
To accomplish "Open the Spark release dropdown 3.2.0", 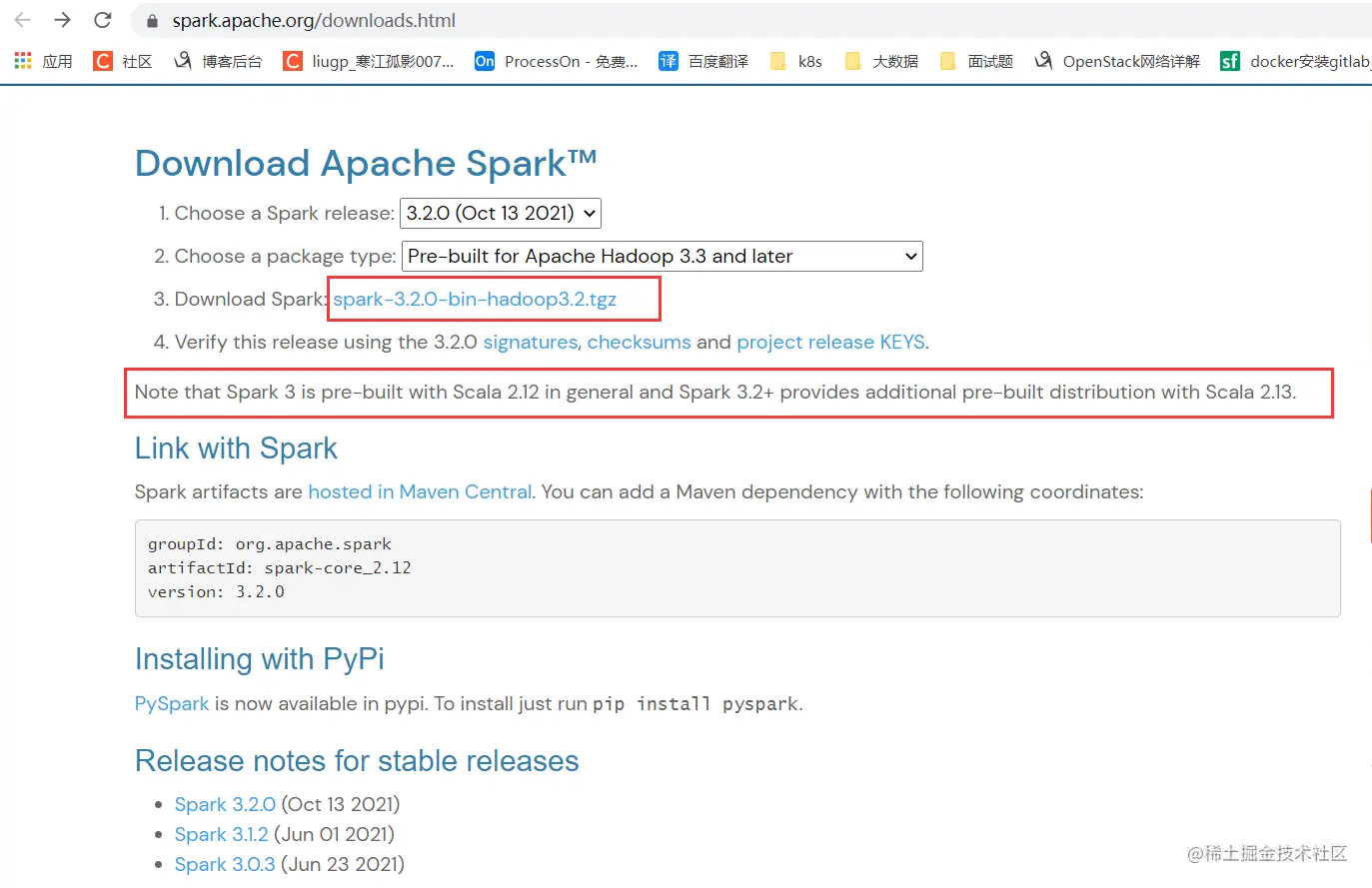I will (x=501, y=213).
